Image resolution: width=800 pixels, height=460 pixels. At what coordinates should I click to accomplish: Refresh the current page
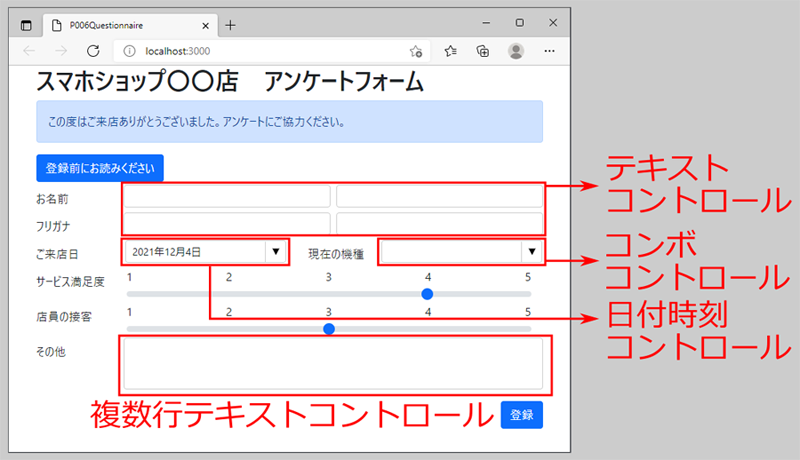tap(93, 51)
